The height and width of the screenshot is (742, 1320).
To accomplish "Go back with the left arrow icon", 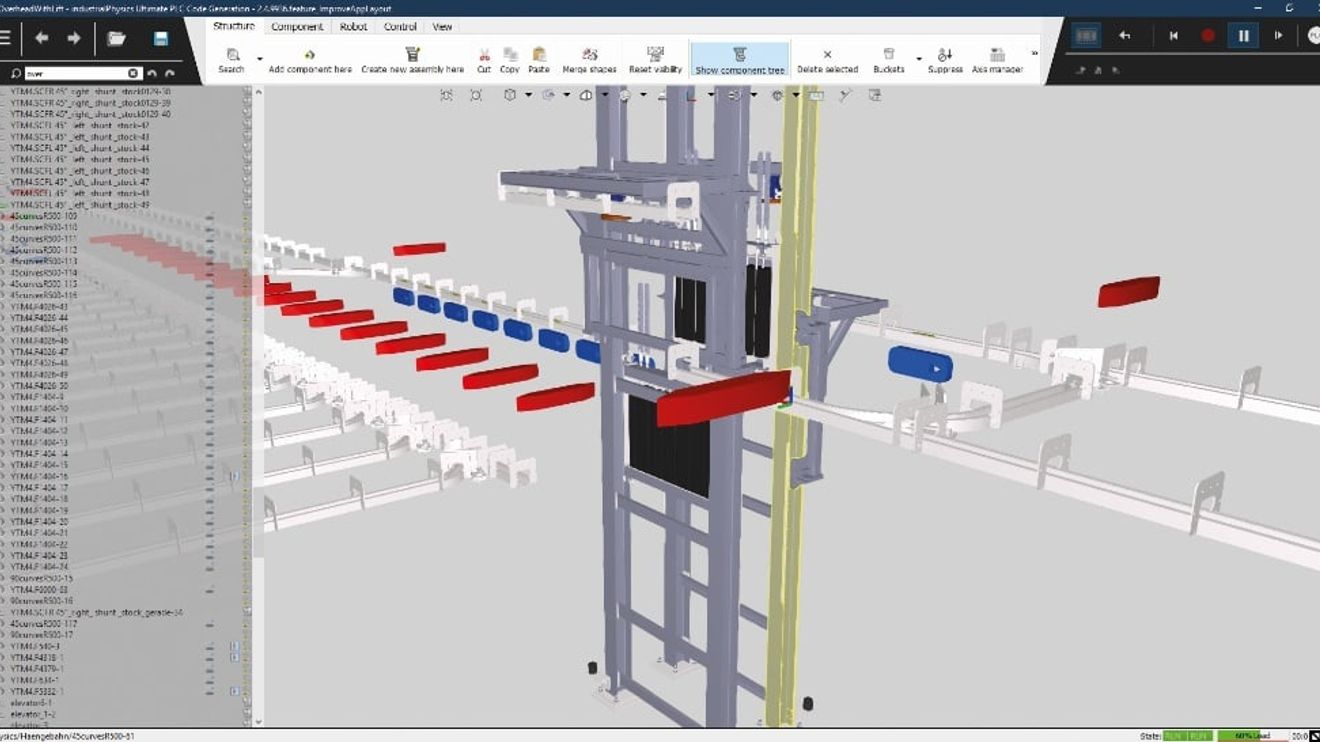I will [42, 38].
